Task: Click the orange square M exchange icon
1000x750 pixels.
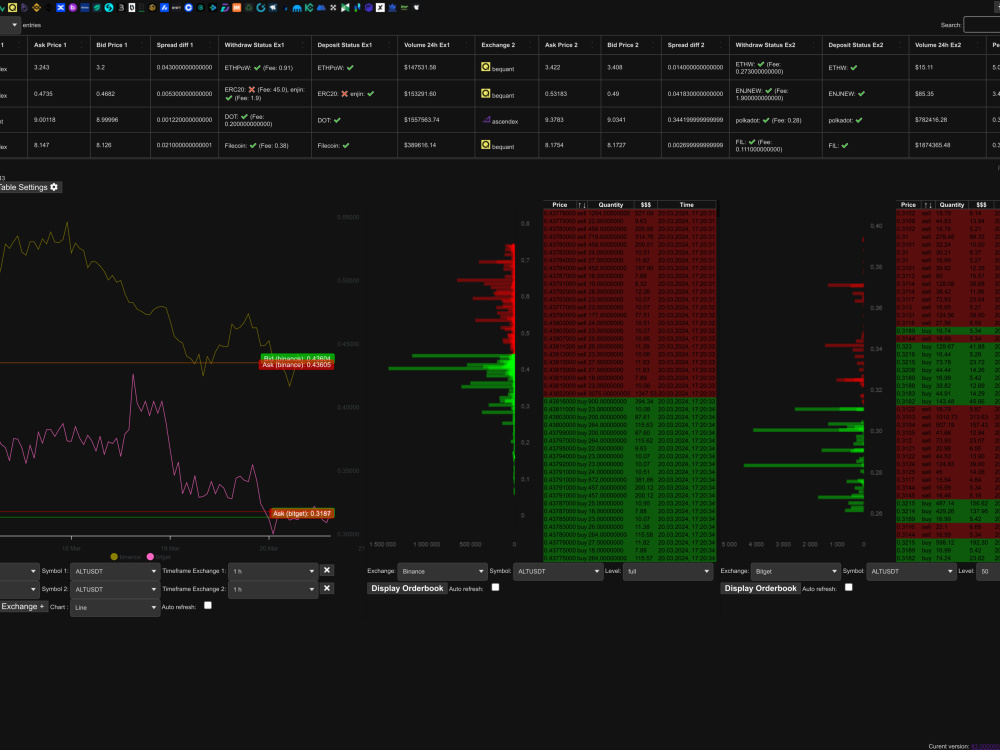Action: tap(237, 8)
